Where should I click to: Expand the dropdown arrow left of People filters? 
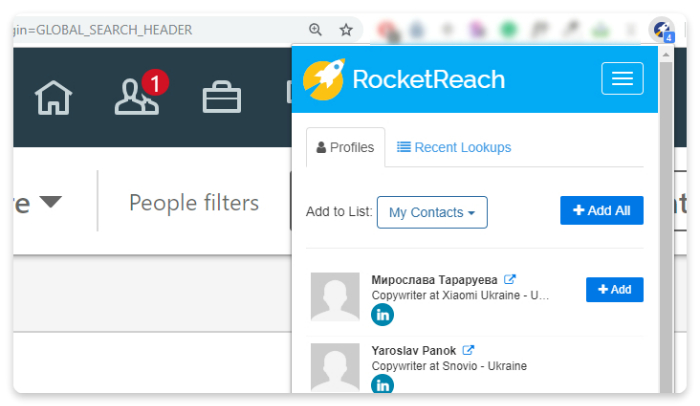50,201
